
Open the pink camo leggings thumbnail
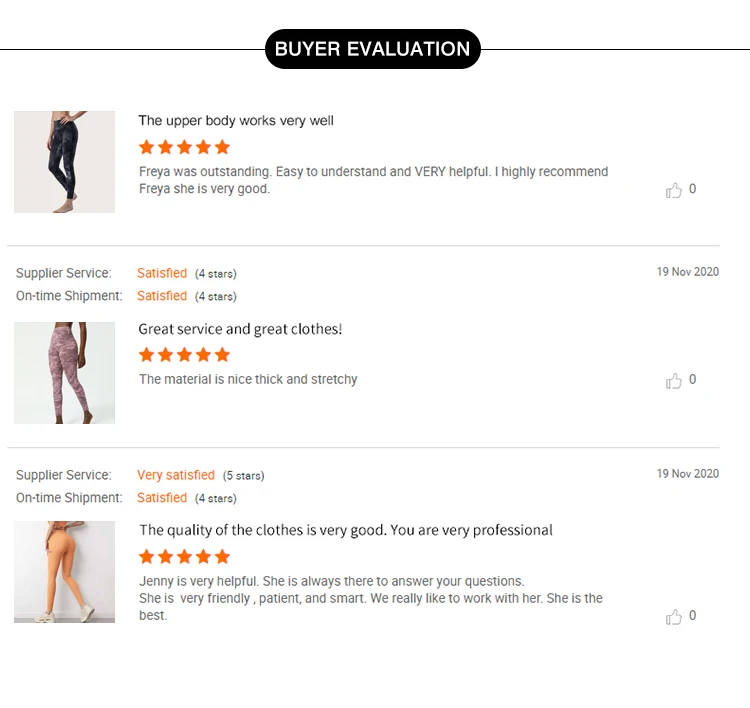tap(65, 373)
